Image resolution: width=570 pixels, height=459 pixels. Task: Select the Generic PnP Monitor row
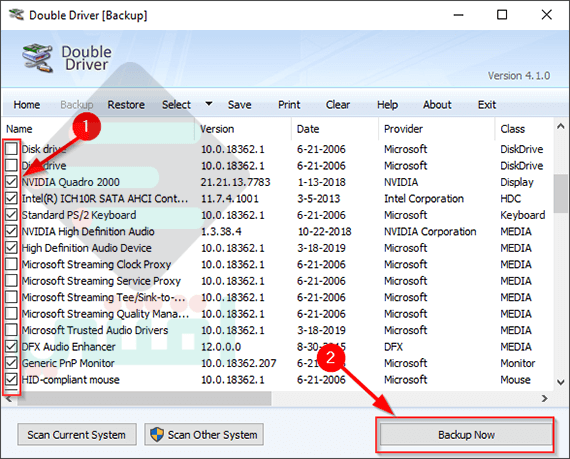[x=278, y=363]
